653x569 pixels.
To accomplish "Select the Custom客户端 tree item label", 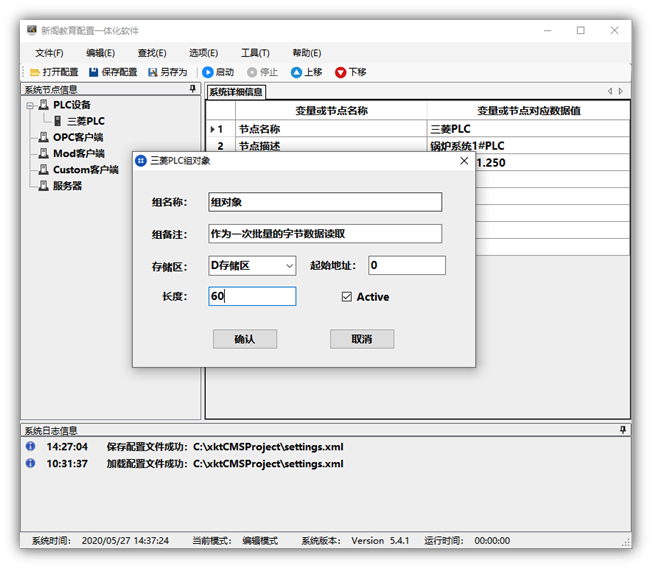I will coord(86,170).
